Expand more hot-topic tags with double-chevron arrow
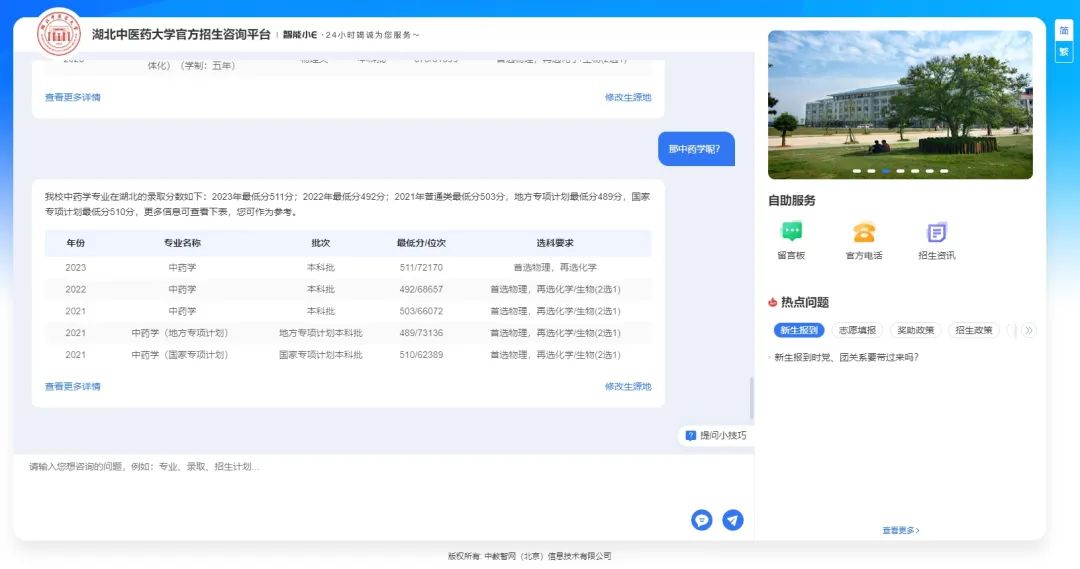 click(1028, 330)
